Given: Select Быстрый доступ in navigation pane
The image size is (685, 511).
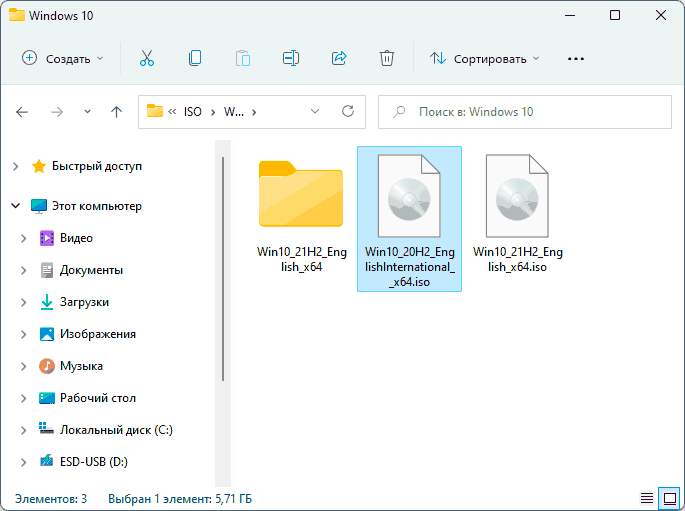Looking at the screenshot, I should click(97, 166).
